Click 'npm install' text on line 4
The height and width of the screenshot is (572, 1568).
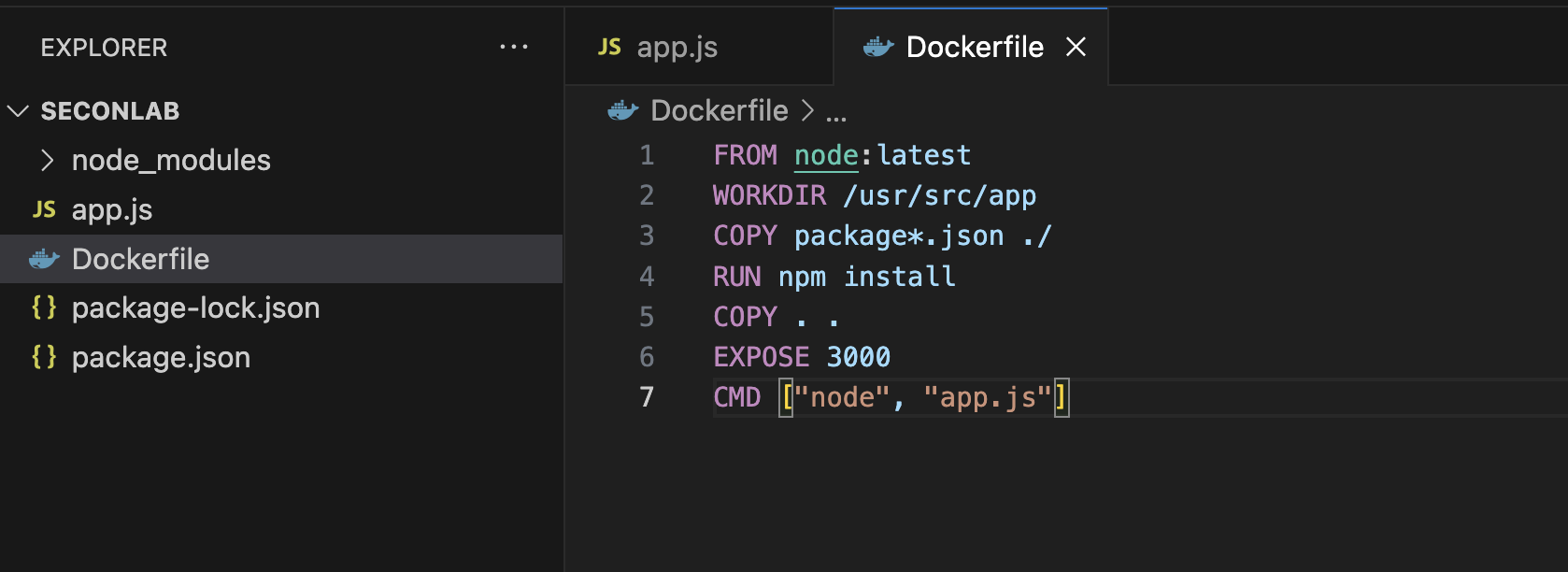(867, 277)
